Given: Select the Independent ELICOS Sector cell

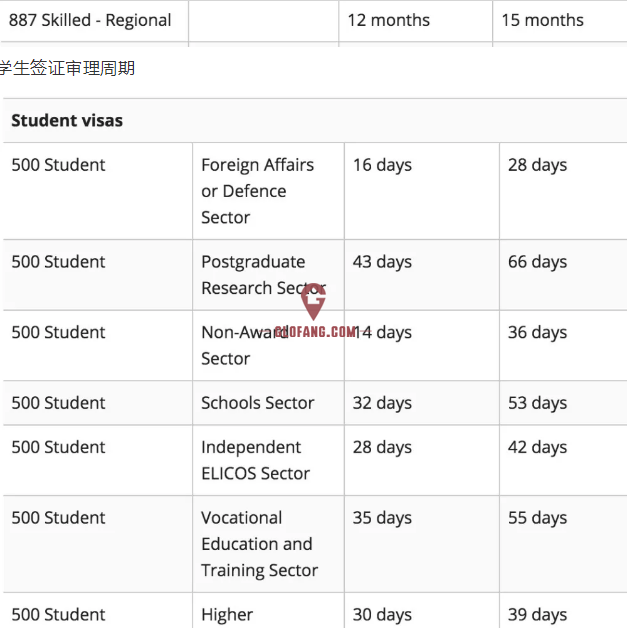Looking at the screenshot, I should (x=268, y=460).
